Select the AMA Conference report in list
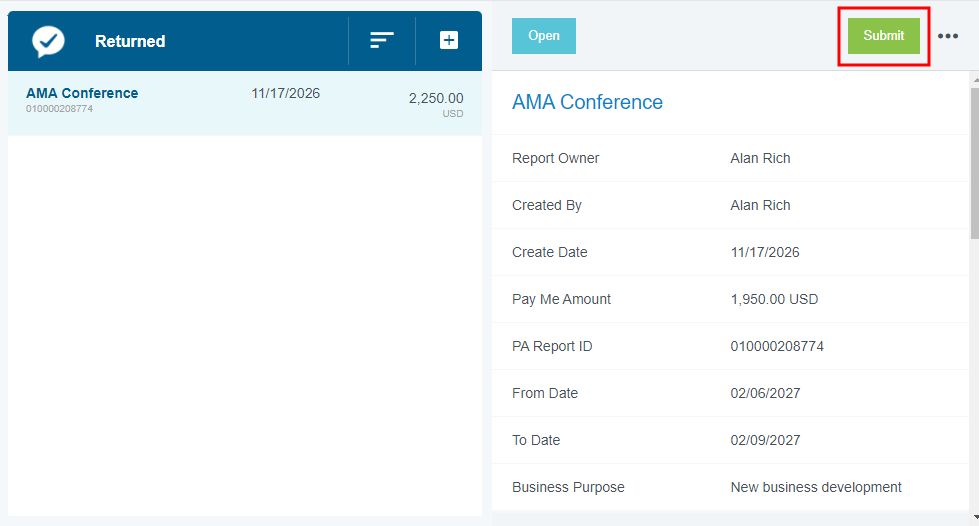 tap(82, 93)
